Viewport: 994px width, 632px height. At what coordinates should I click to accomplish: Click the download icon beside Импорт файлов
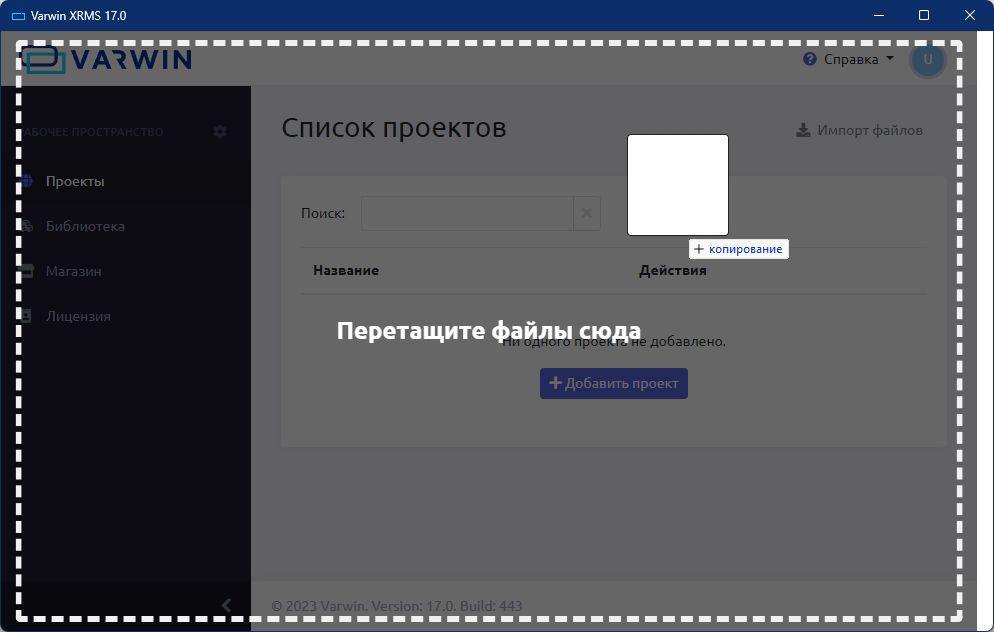coord(803,131)
